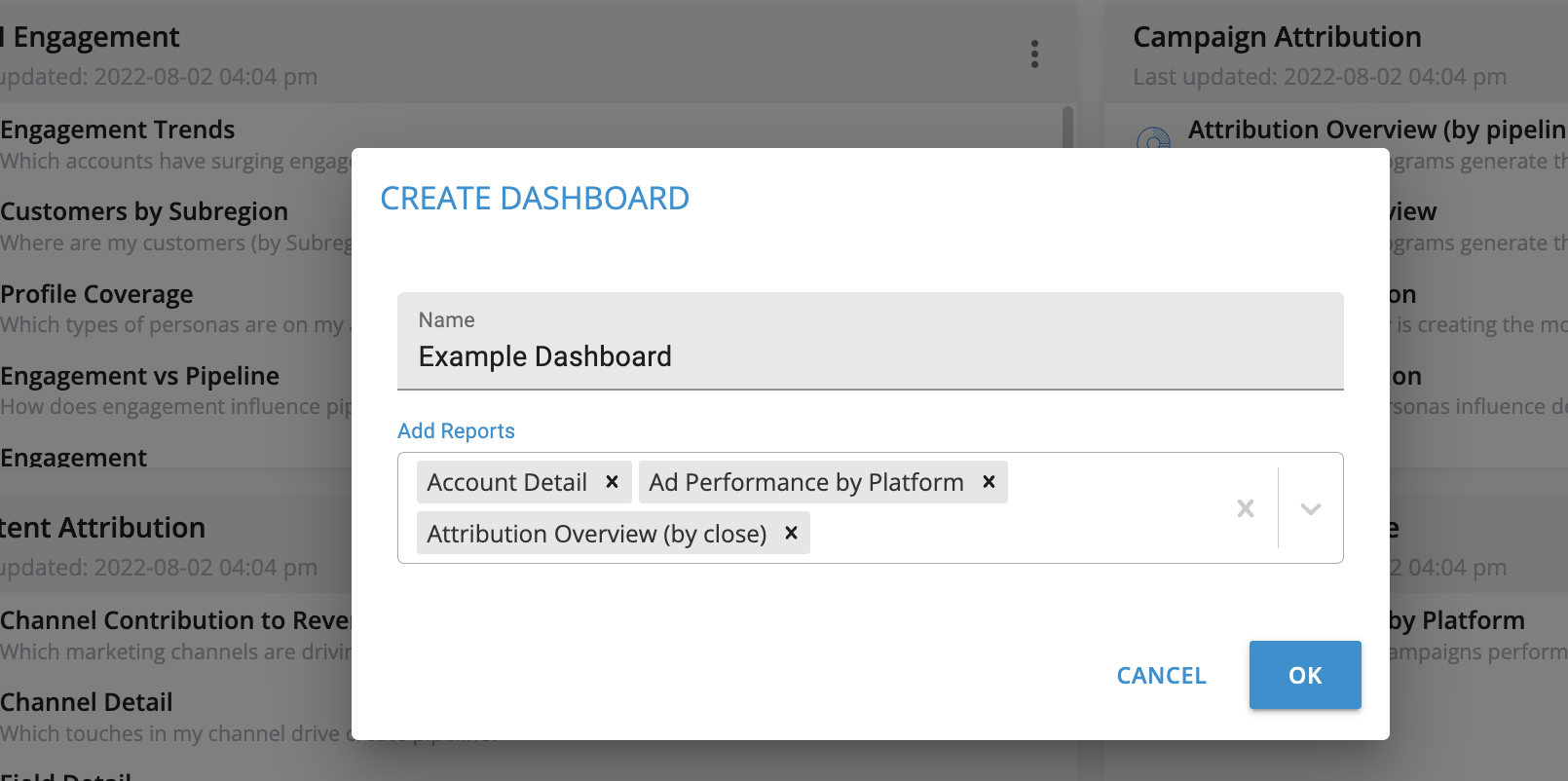Click the Campaign Attribution card title
Viewport: 1568px width, 781px height.
1277,37
